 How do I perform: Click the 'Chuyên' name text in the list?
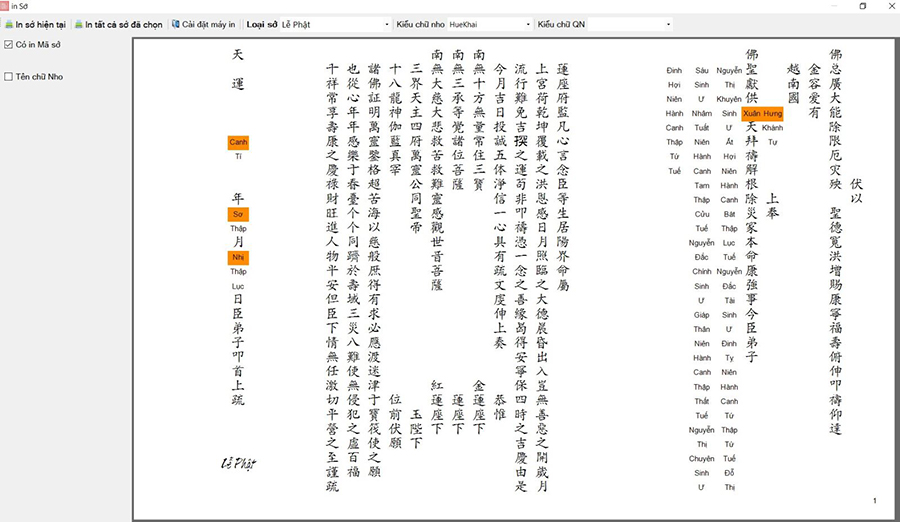[x=701, y=459]
